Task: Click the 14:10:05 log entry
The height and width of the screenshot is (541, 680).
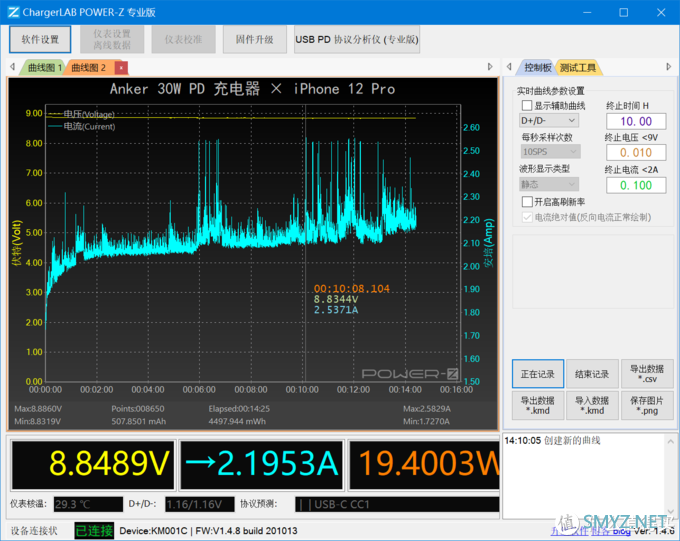Action: 552,441
